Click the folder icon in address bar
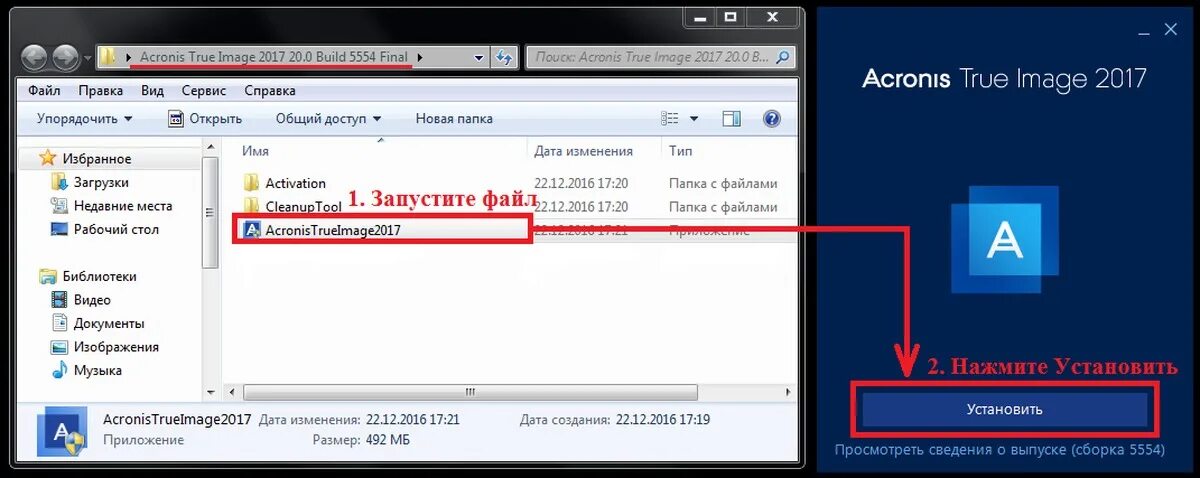Viewport: 1200px width, 478px height. (x=110, y=58)
